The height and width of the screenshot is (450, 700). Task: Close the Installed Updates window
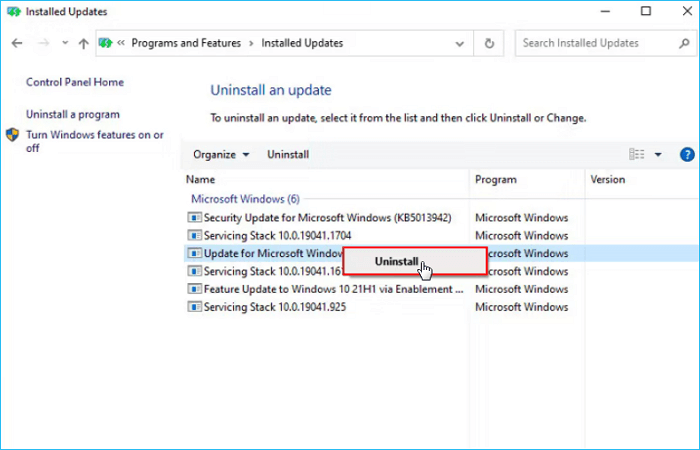pyautogui.click(x=688, y=11)
